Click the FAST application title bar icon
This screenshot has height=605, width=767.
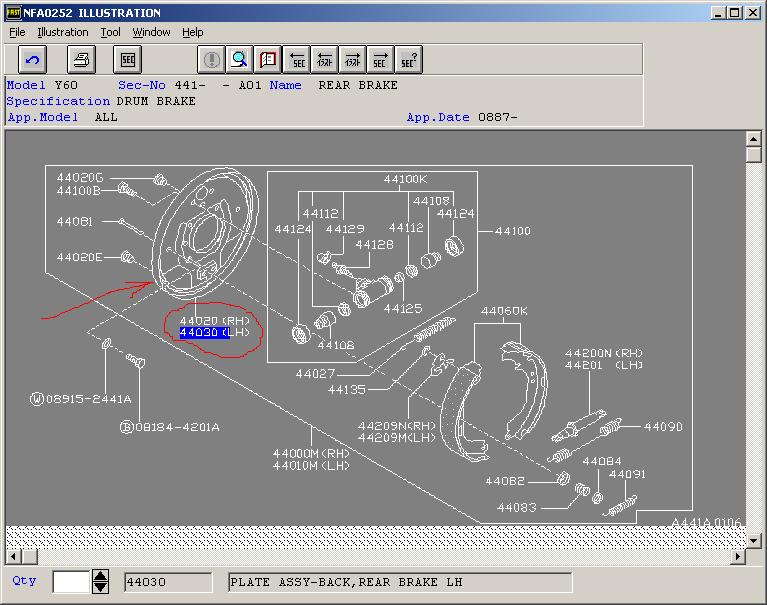click(13, 12)
